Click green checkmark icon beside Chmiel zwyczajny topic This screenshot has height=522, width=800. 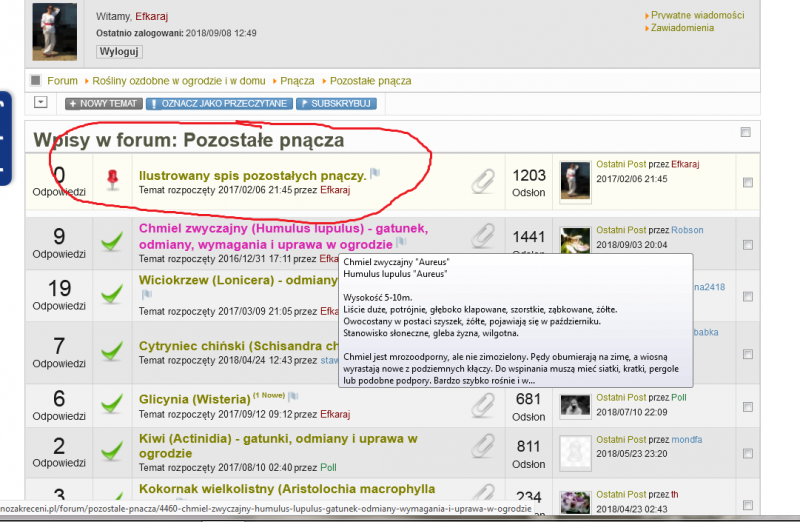111,241
